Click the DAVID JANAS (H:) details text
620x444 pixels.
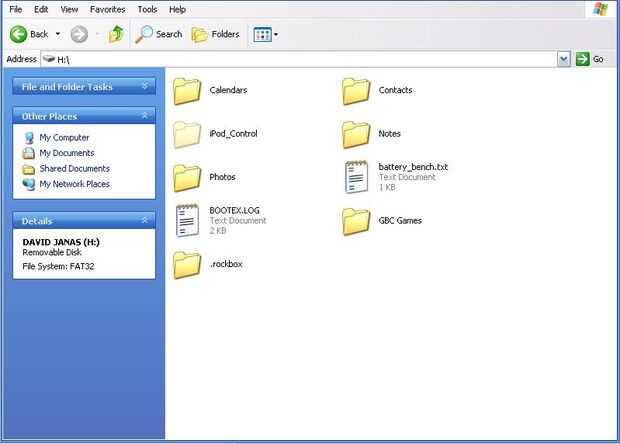tap(61, 242)
